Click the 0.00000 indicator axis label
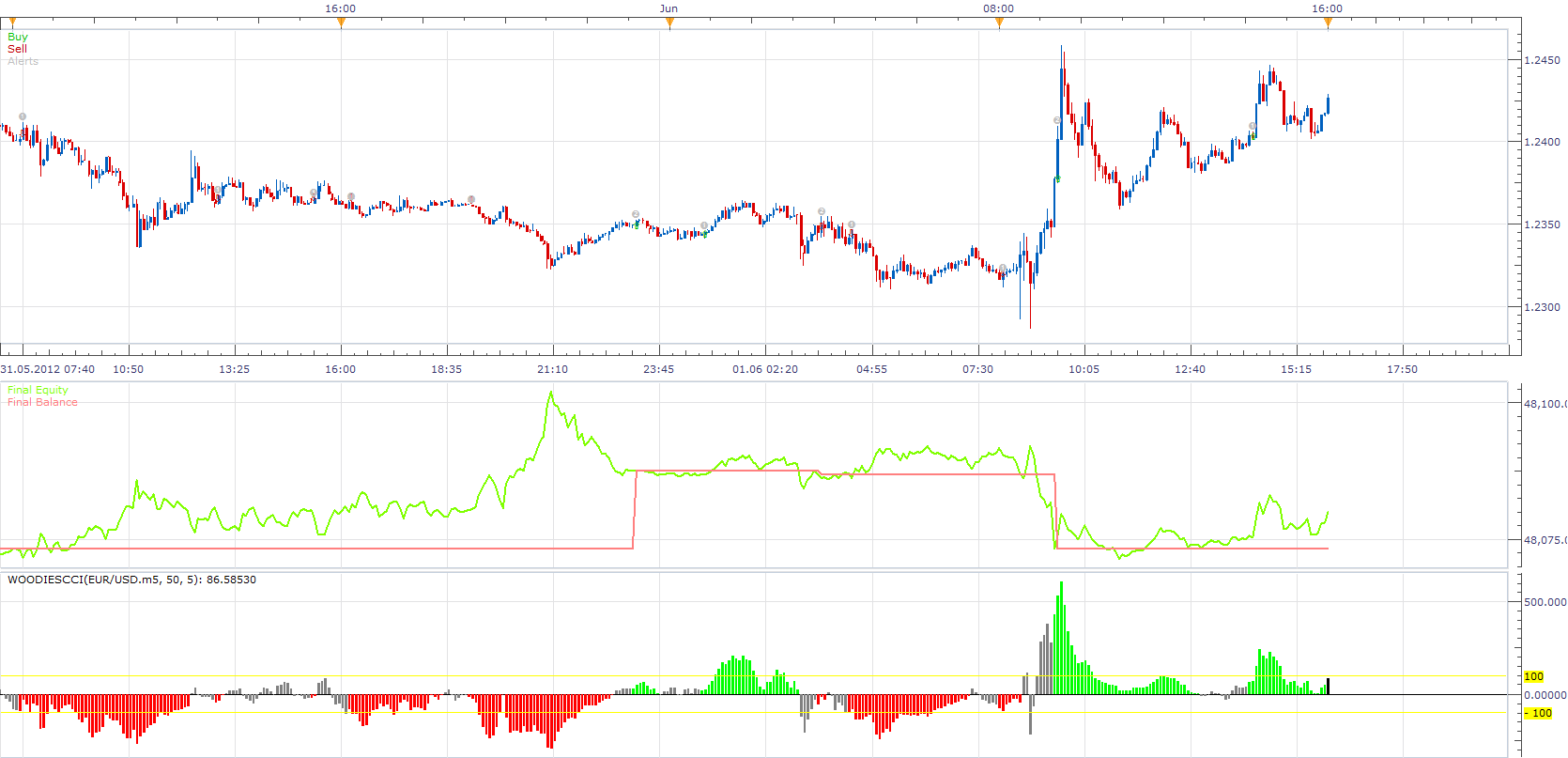This screenshot has height=758, width=1568. 1545,695
